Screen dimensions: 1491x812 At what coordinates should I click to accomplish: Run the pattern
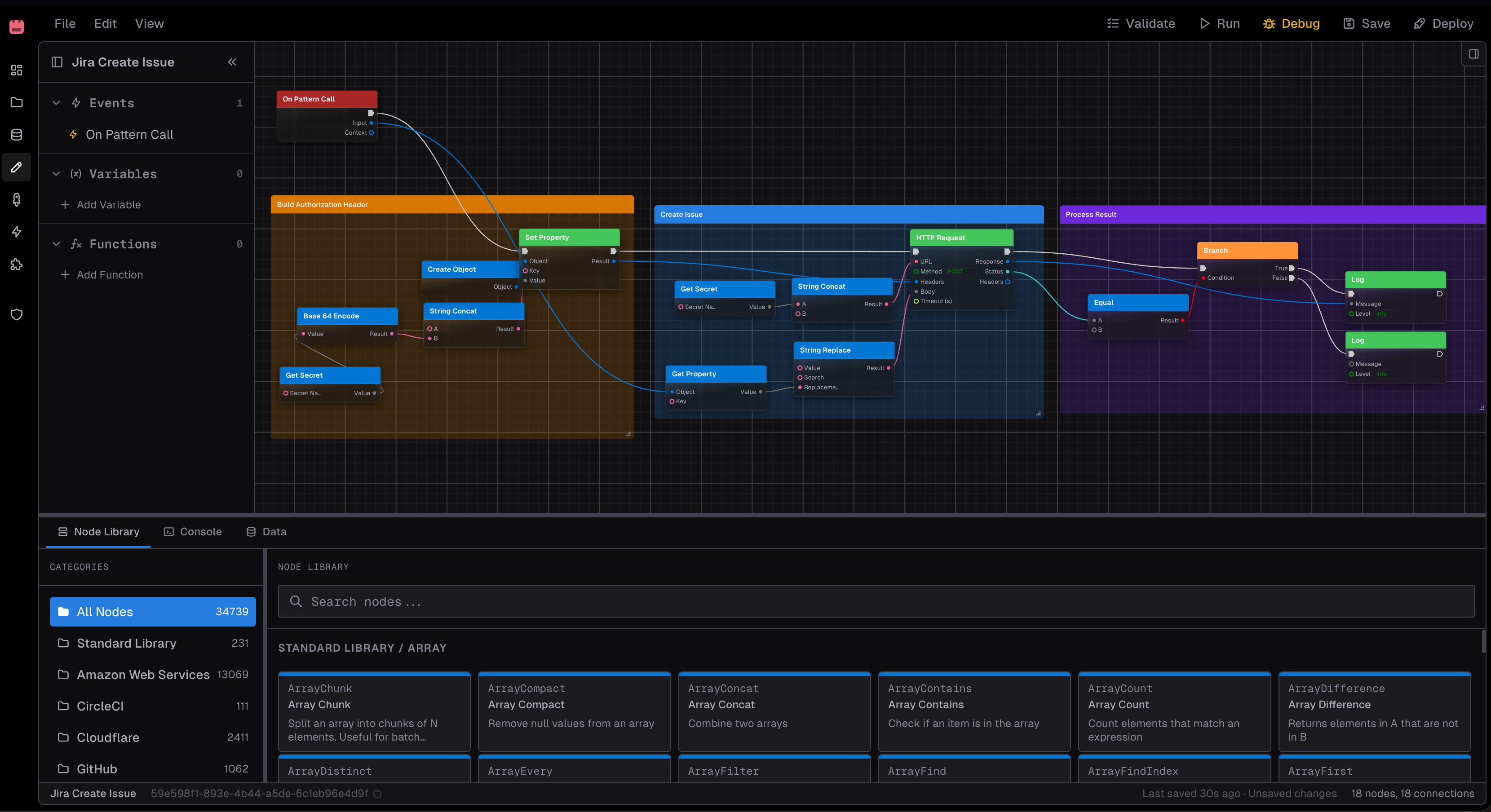(x=1220, y=24)
